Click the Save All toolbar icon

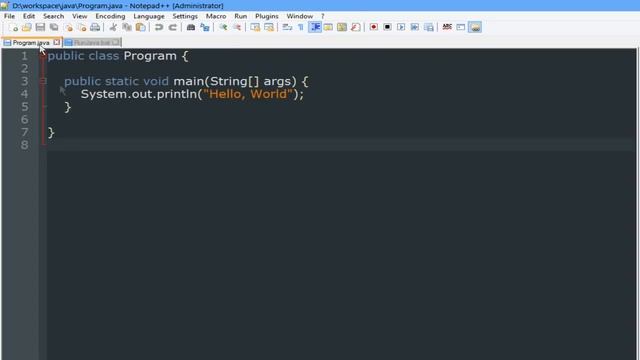54,27
